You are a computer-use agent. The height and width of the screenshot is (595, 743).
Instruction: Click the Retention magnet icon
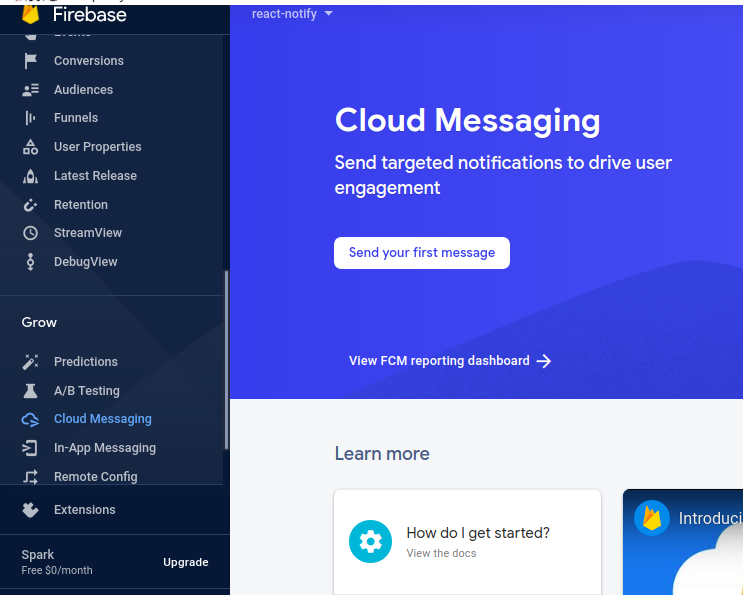(30, 205)
